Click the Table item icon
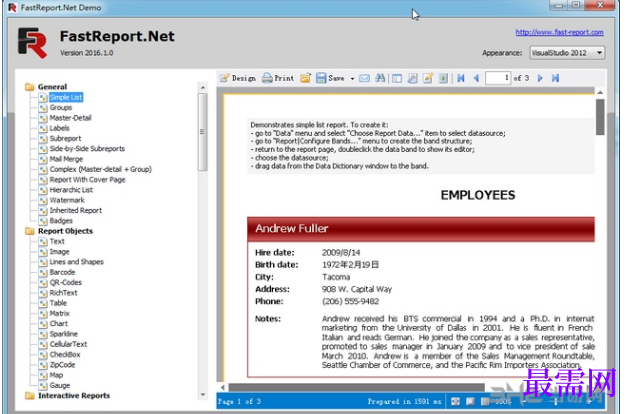Screen dimensions: 635x414 coord(43,303)
